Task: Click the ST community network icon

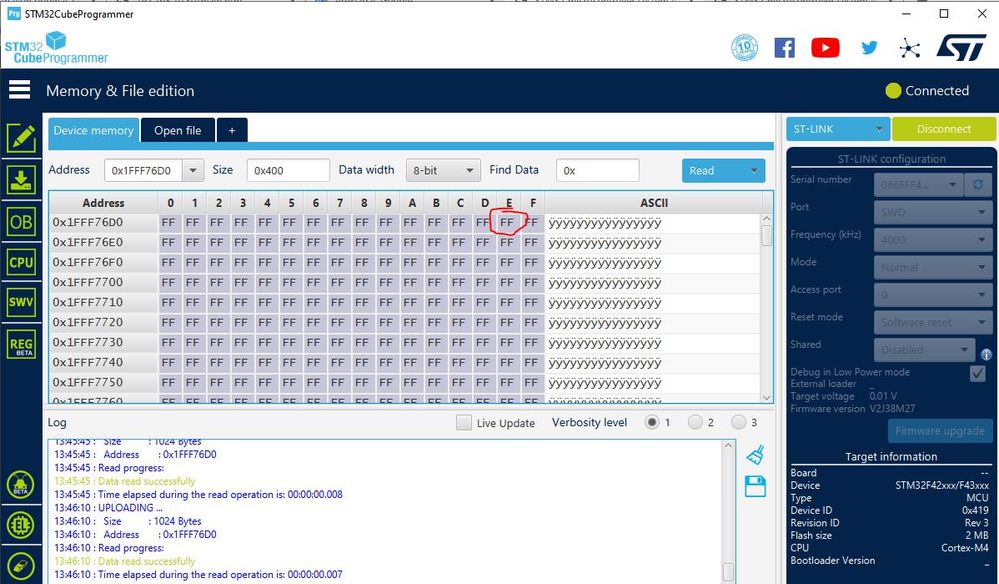Action: coord(910,48)
